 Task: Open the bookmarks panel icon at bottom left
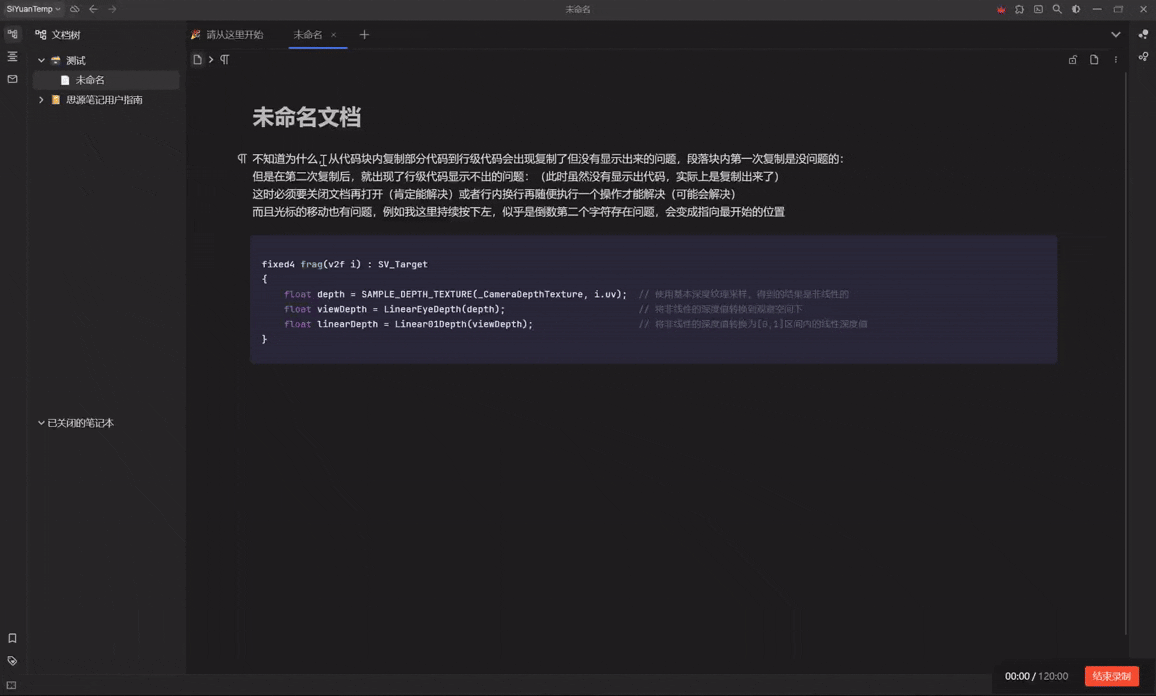[x=11, y=637]
